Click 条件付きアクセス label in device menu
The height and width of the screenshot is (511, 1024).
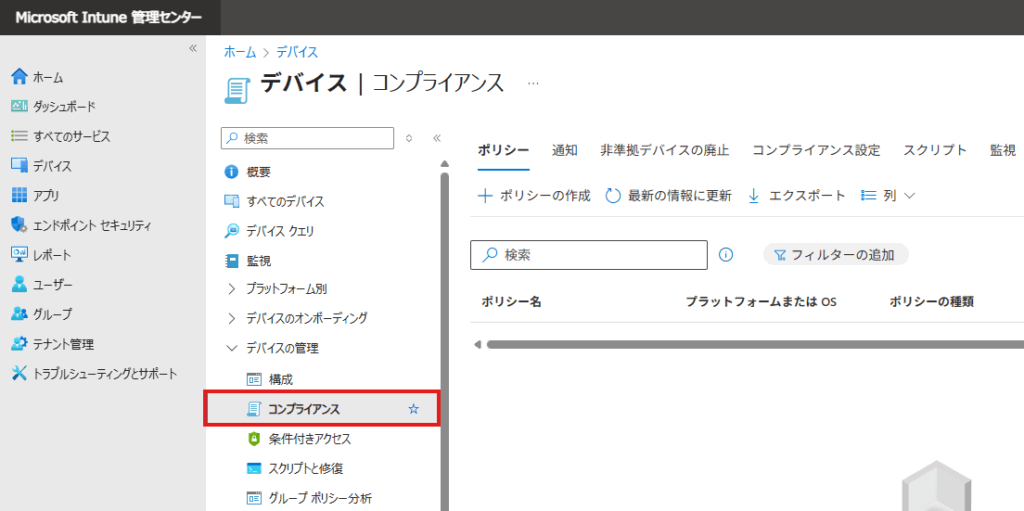click(310, 439)
